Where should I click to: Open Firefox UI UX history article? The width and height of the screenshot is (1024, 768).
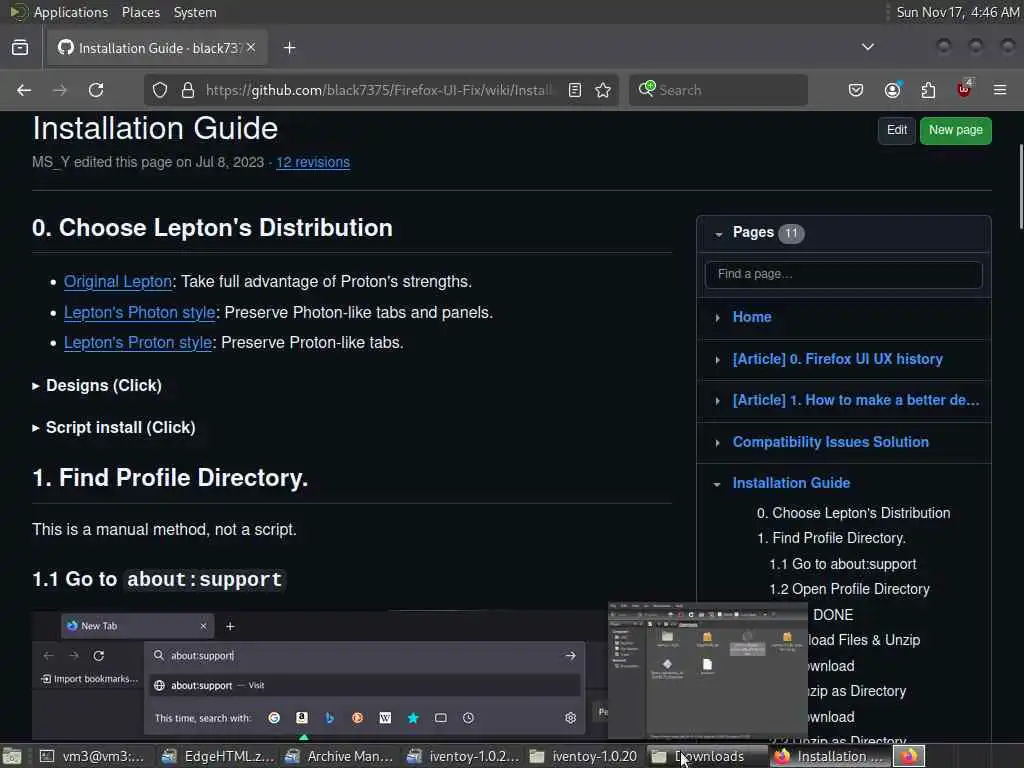837,359
